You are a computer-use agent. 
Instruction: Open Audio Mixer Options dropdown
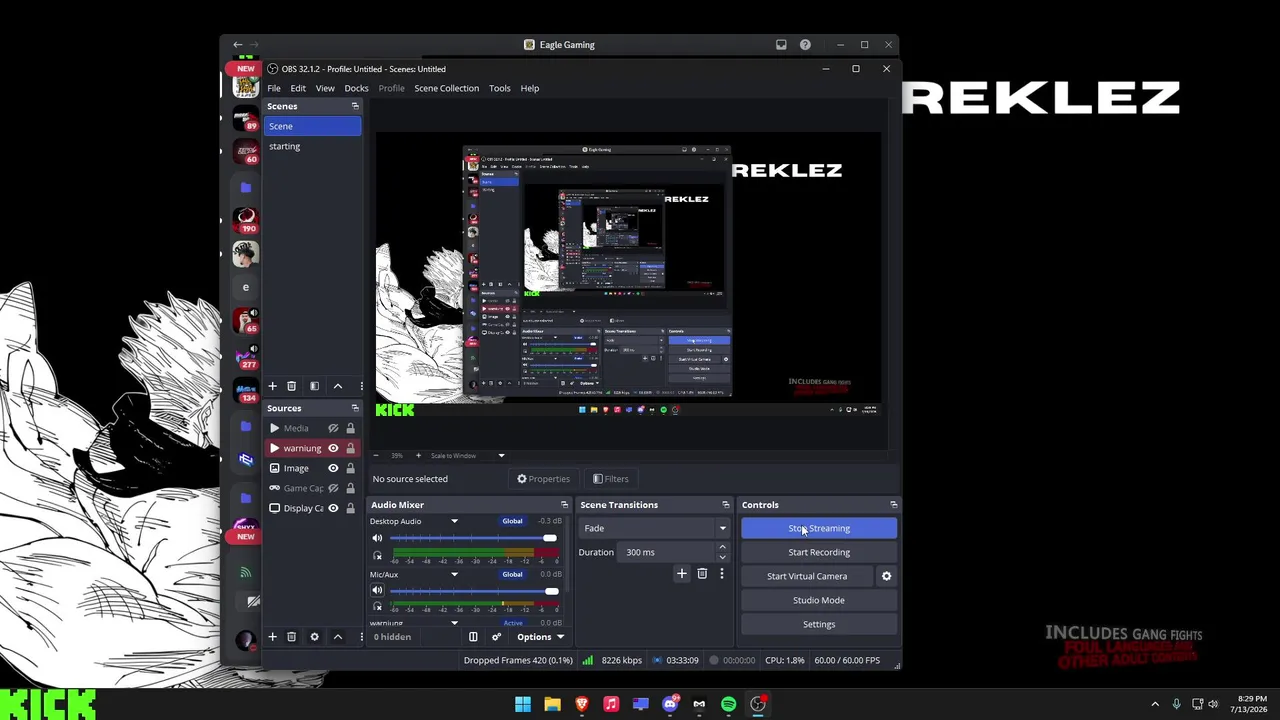click(540, 637)
